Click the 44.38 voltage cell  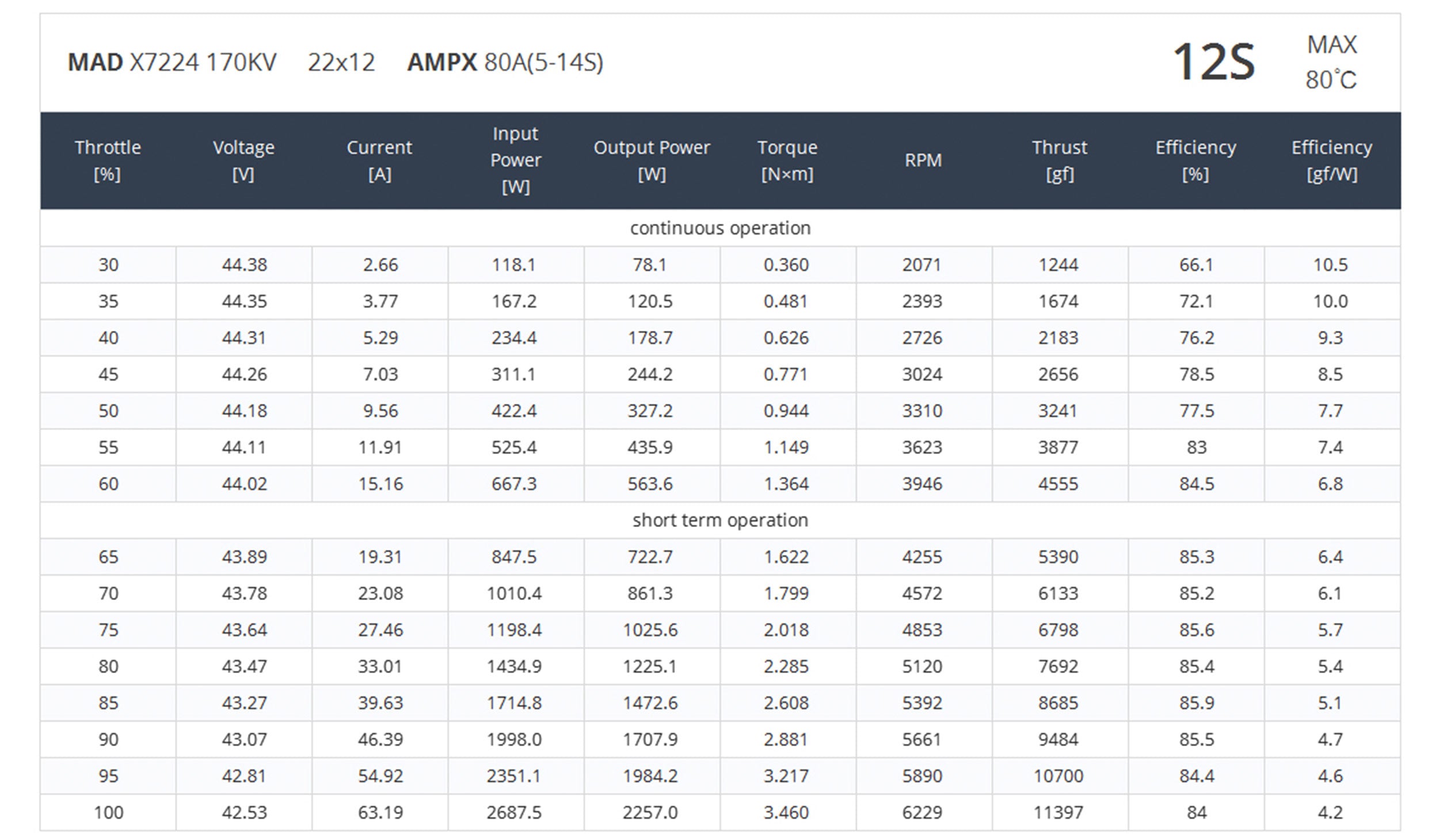click(244, 265)
